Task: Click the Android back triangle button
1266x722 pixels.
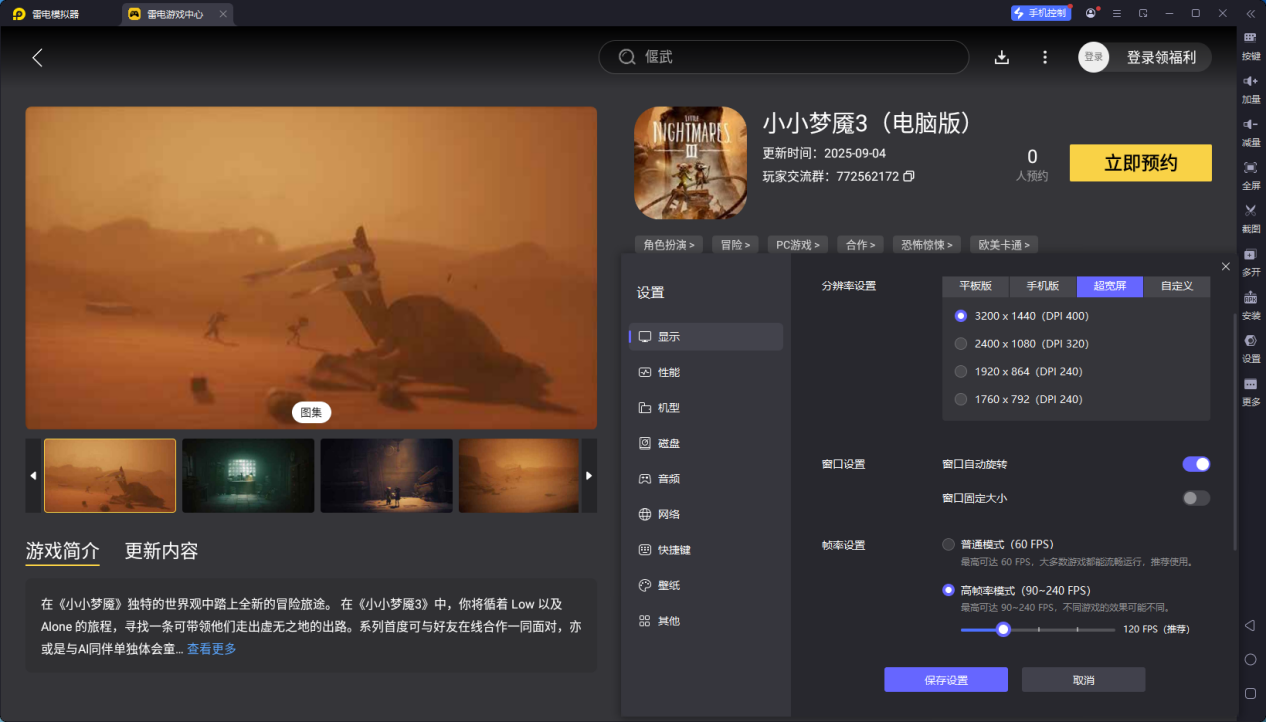Action: point(1250,625)
